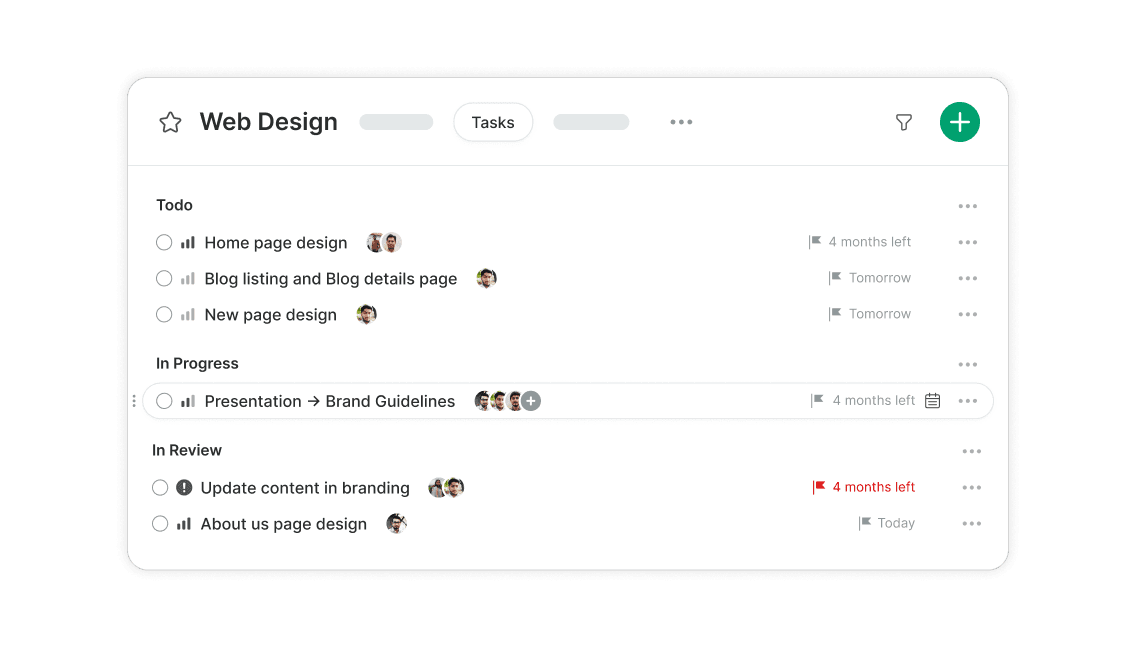Create a new task with the green plus button

pyautogui.click(x=959, y=121)
